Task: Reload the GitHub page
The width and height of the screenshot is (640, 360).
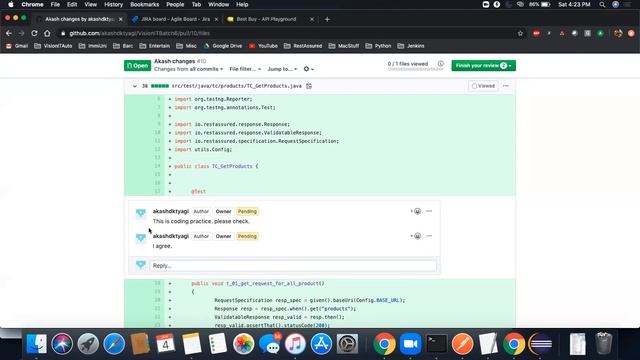Action: pos(34,33)
